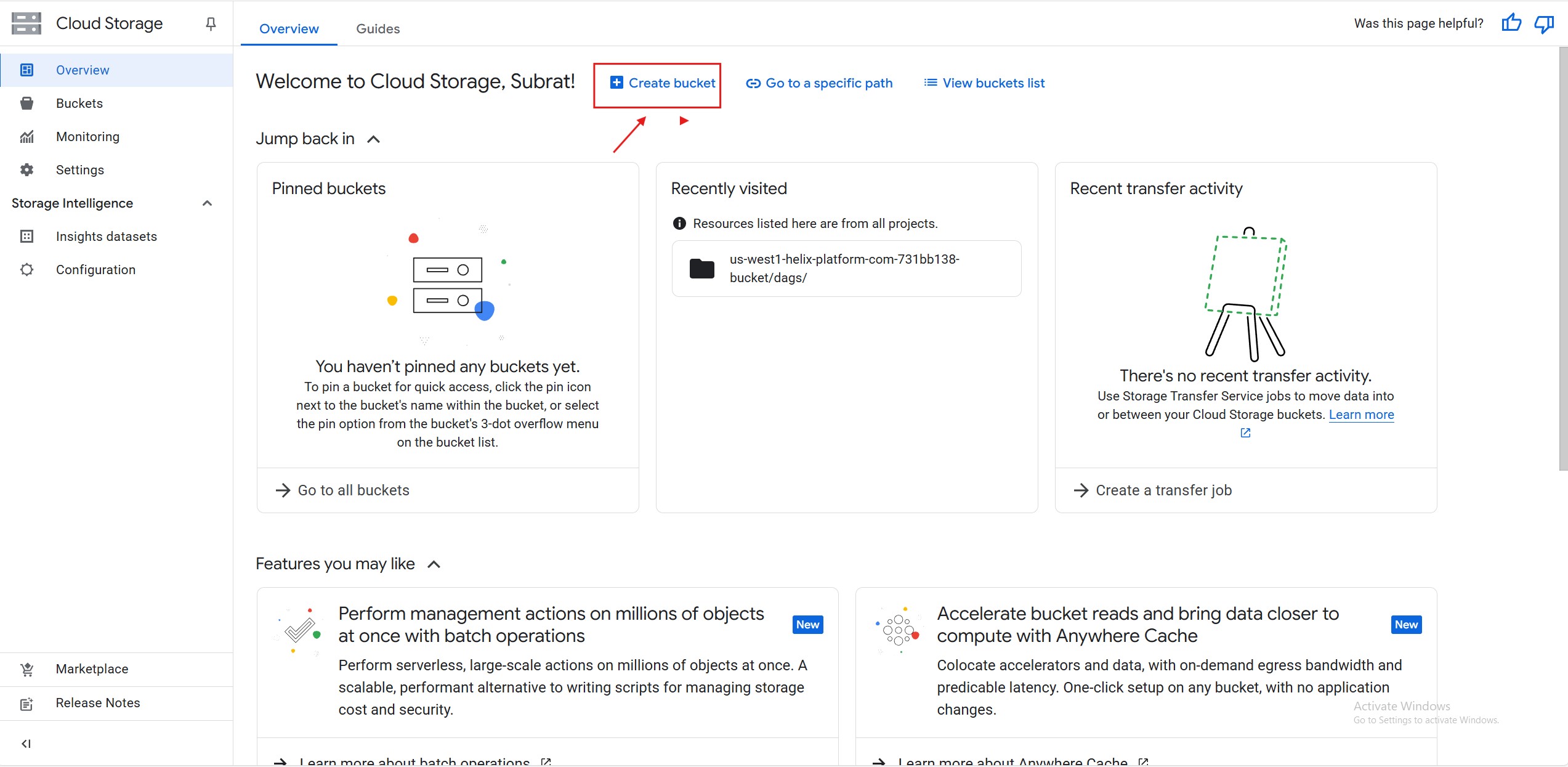The image size is (1568, 767).
Task: Collapse the sidebar using bottom collapse icon
Action: (26, 744)
